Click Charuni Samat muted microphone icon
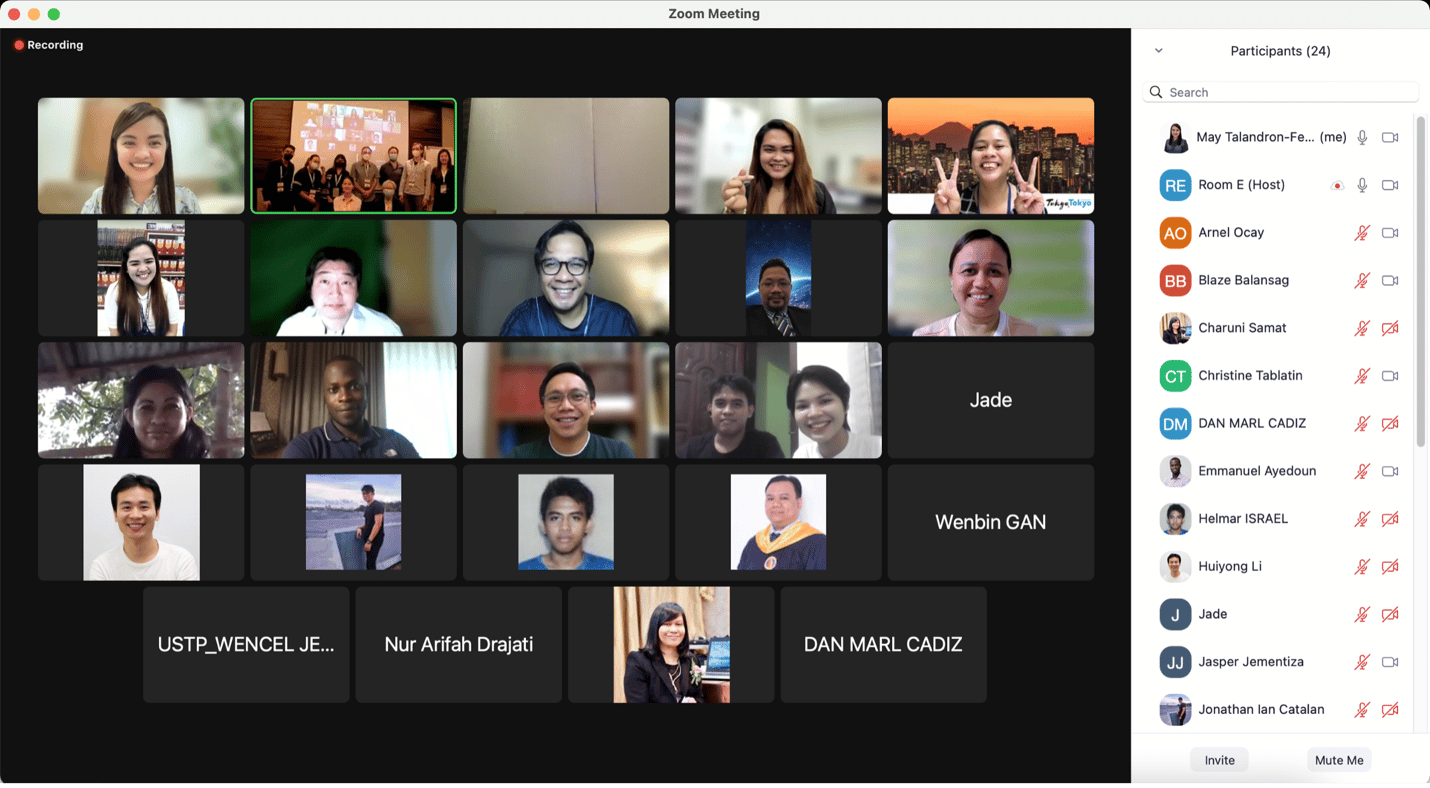The height and width of the screenshot is (788, 1430). [1362, 328]
